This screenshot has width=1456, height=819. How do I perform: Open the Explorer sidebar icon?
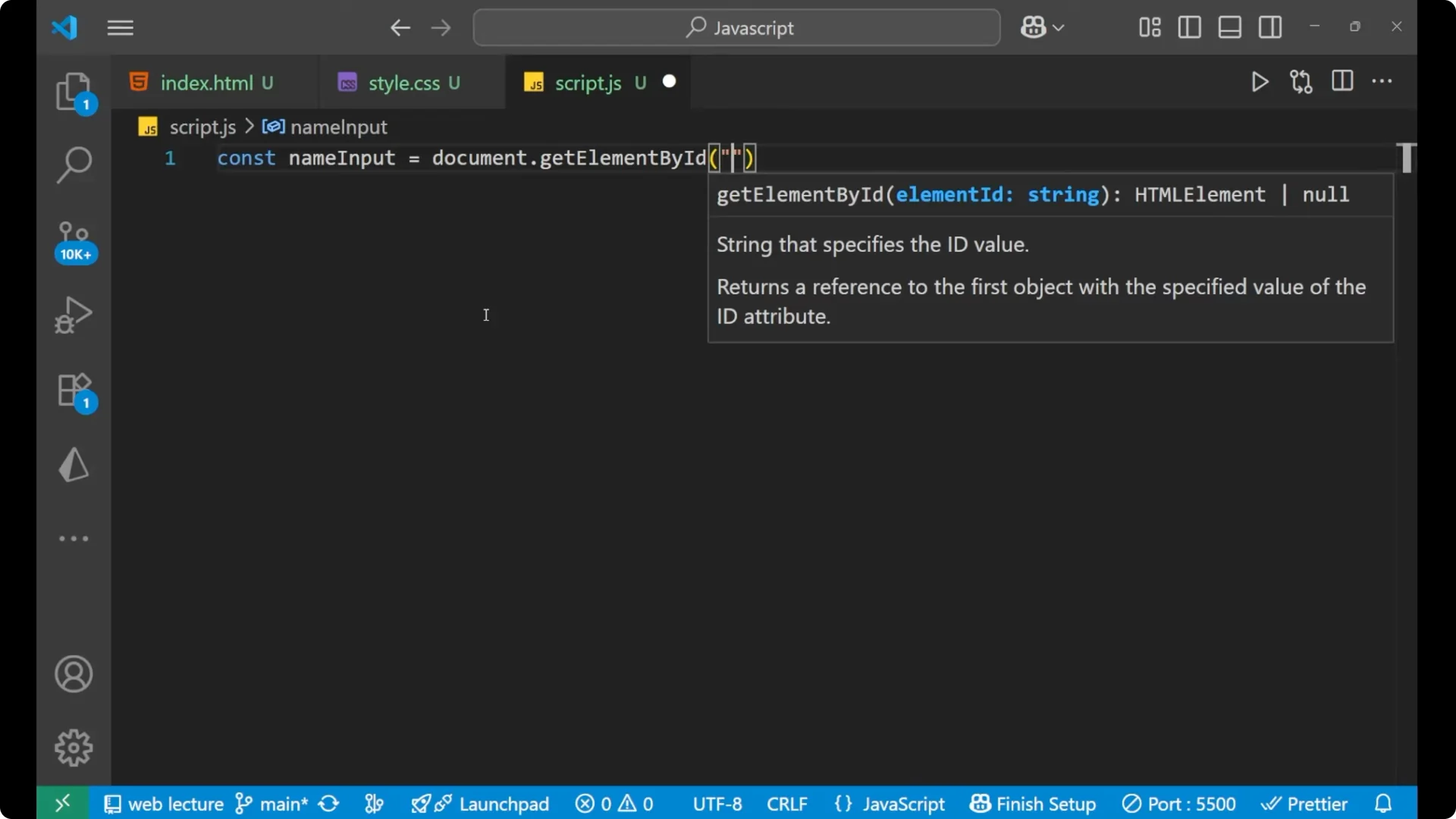[74, 91]
